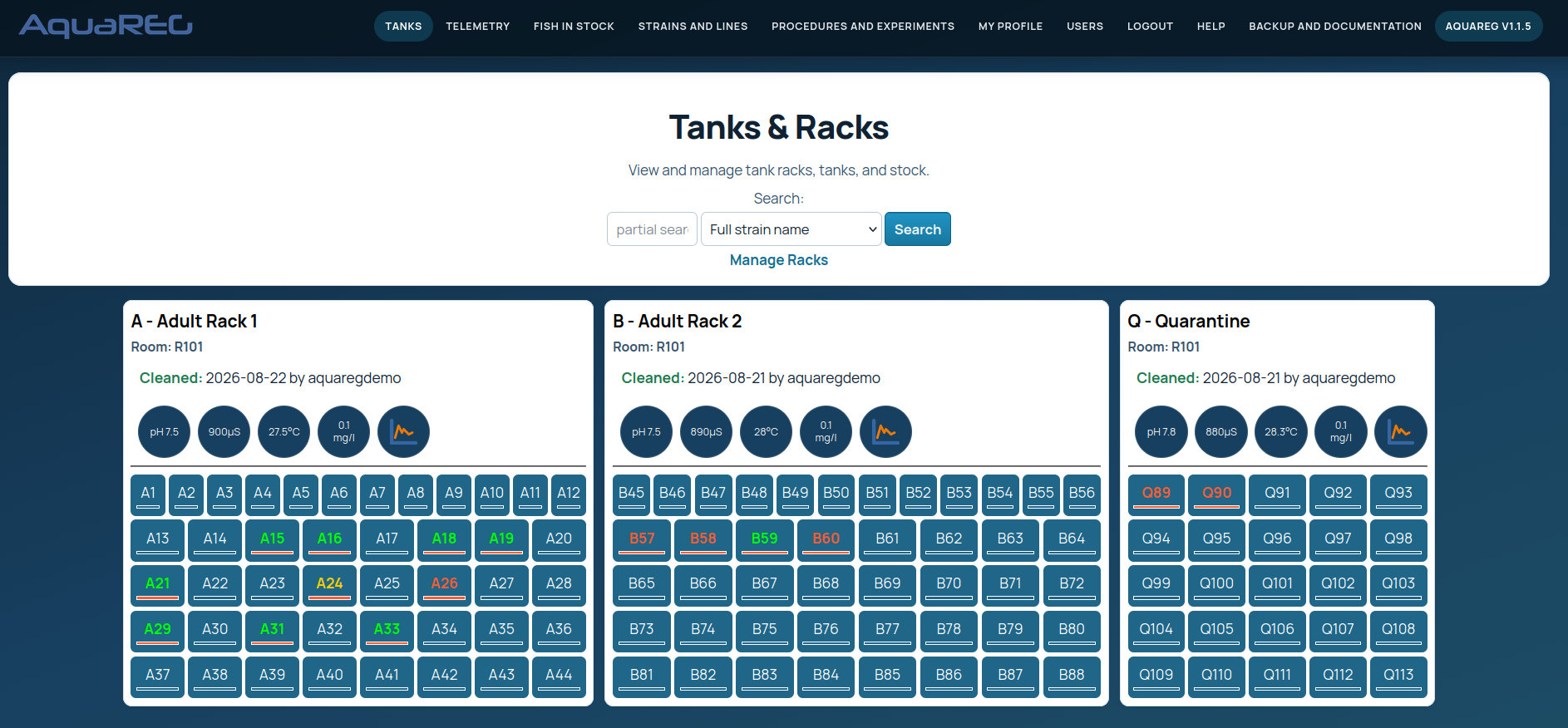Open tank B57
The image size is (1568, 728).
coord(642,540)
